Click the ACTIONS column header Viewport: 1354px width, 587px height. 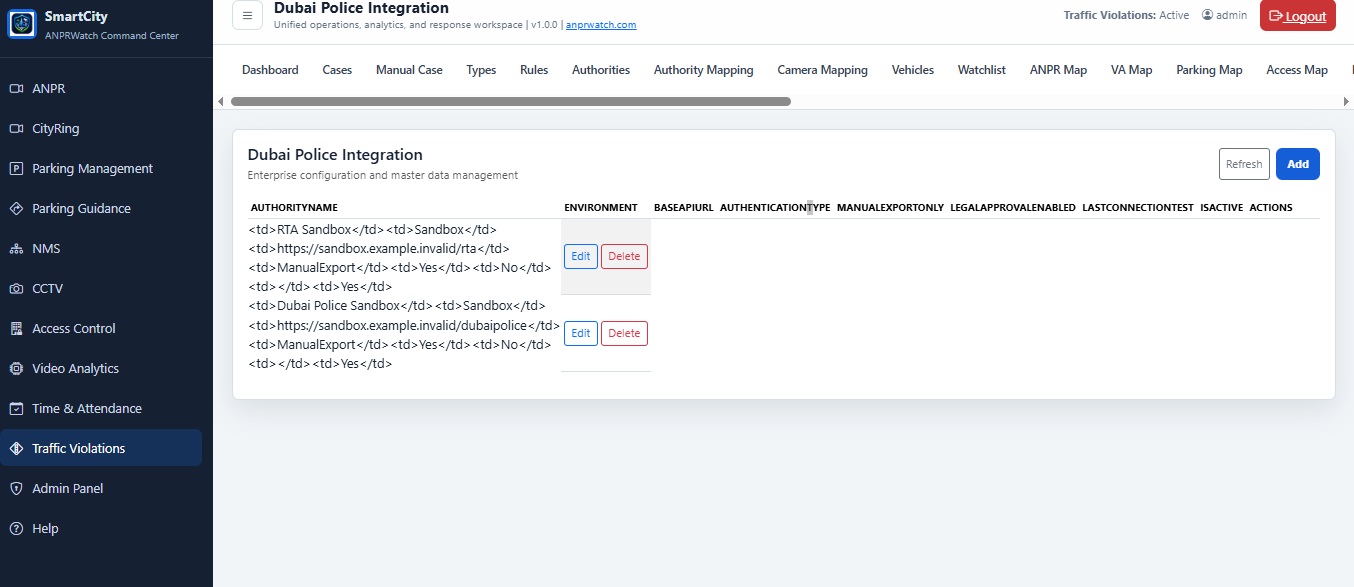1271,208
